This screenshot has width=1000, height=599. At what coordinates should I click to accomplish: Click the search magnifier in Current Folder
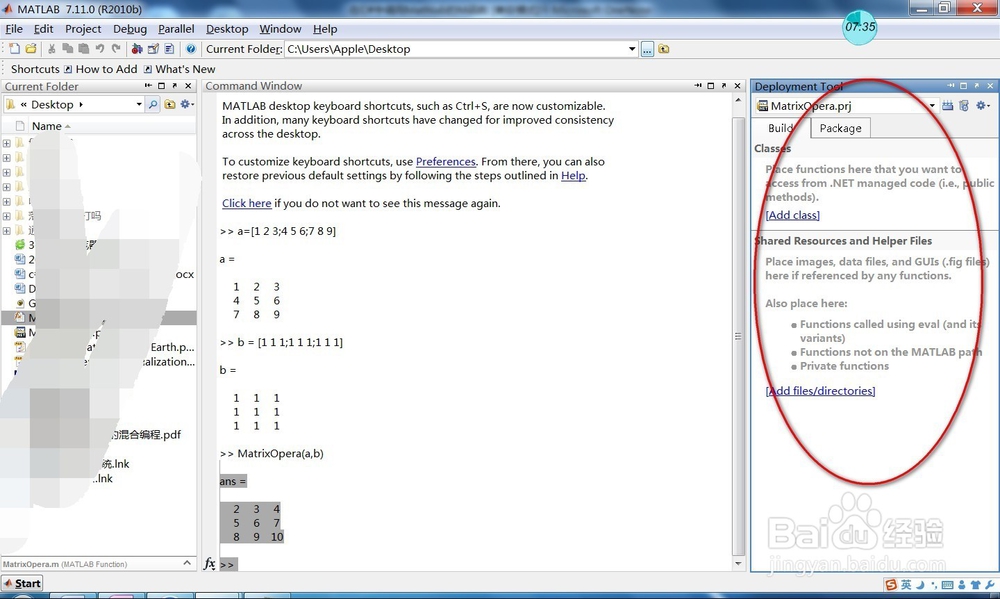(x=153, y=105)
